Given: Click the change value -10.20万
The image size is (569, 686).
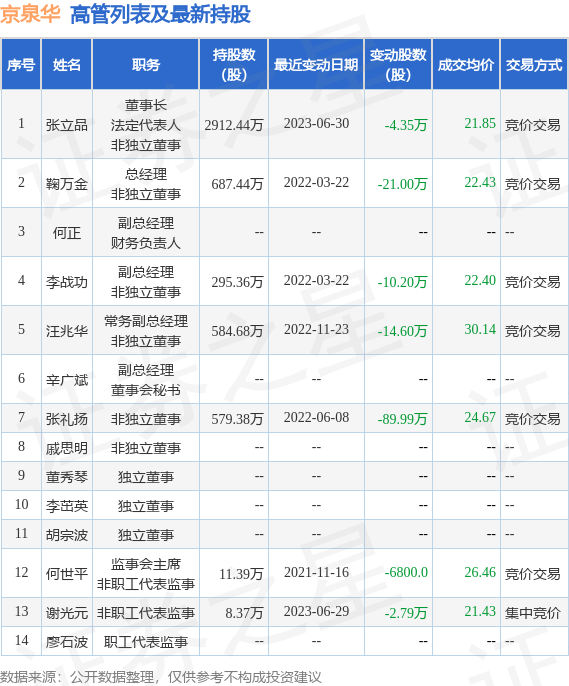Looking at the screenshot, I should [x=402, y=282].
